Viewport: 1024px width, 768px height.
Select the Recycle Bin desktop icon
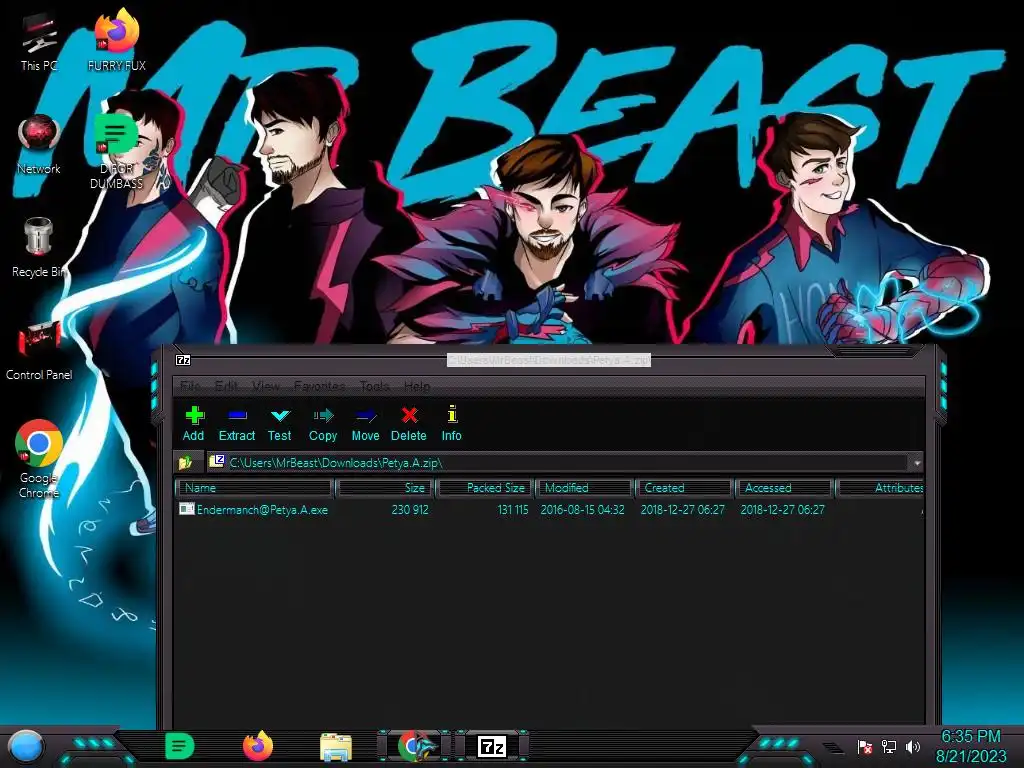pos(39,248)
